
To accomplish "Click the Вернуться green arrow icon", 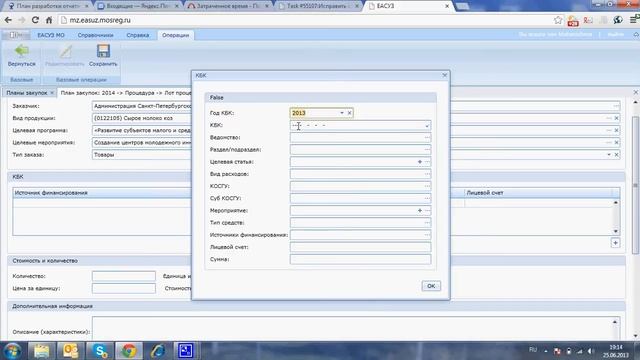I will click(22, 51).
